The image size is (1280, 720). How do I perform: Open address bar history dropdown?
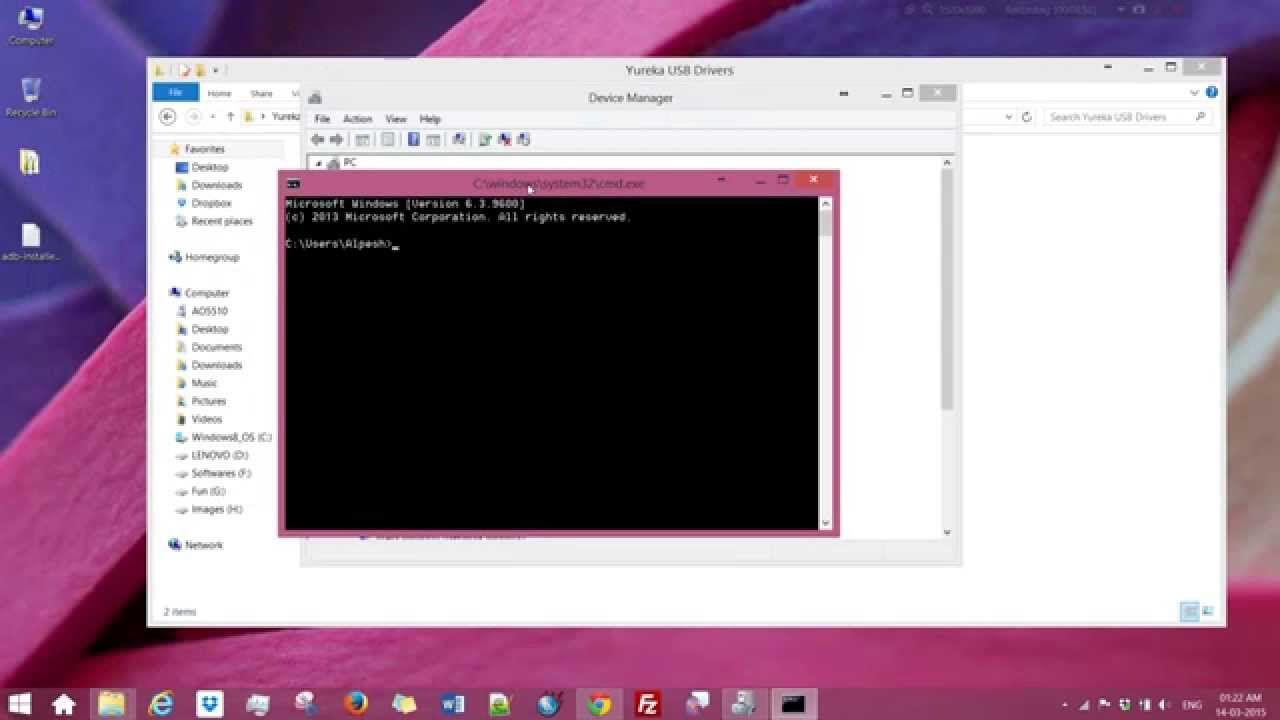tap(1009, 117)
